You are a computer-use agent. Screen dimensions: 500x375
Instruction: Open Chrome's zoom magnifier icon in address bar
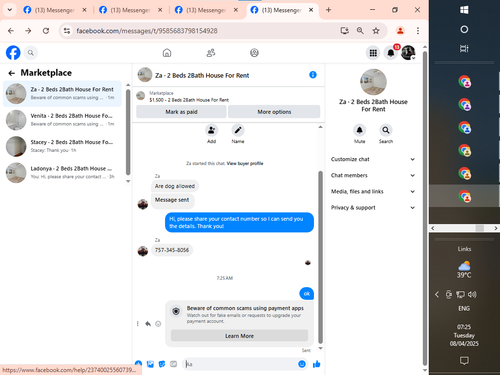(x=360, y=31)
